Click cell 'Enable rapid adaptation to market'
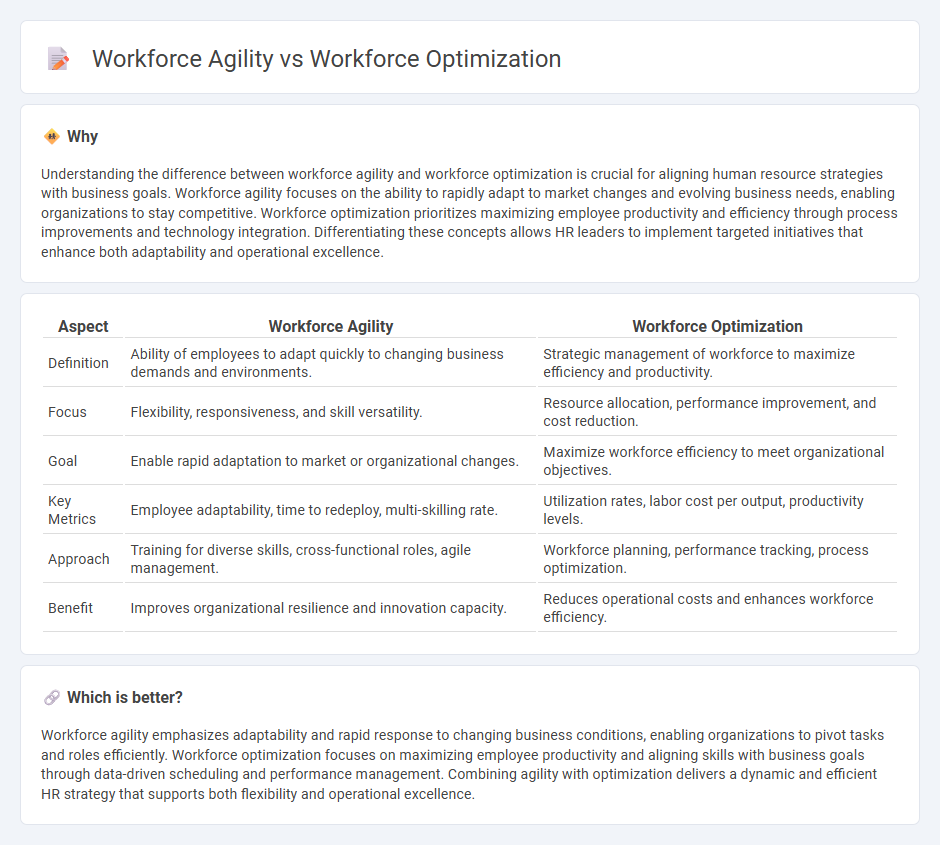940x845 pixels. coord(330,461)
